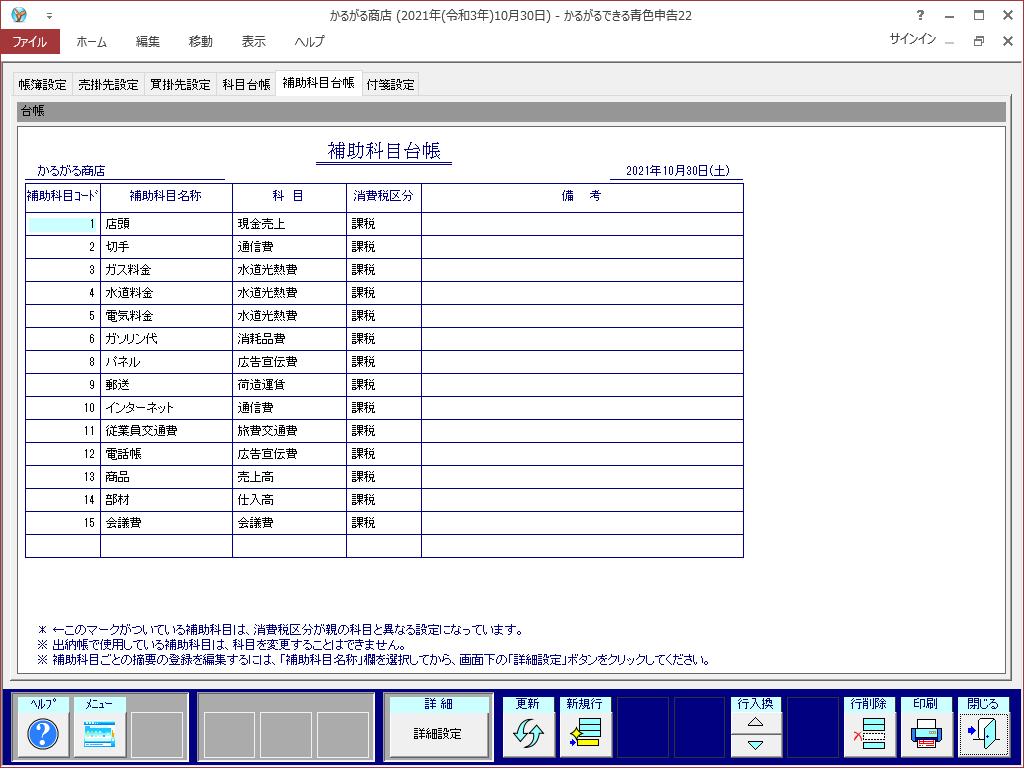Image resolution: width=1024 pixels, height=768 pixels.
Task: Click the 補助科目コード column header
Action: 63,196
